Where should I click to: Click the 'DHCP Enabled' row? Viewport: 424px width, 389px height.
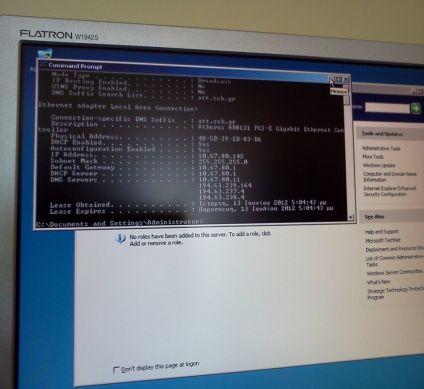[x=130, y=143]
